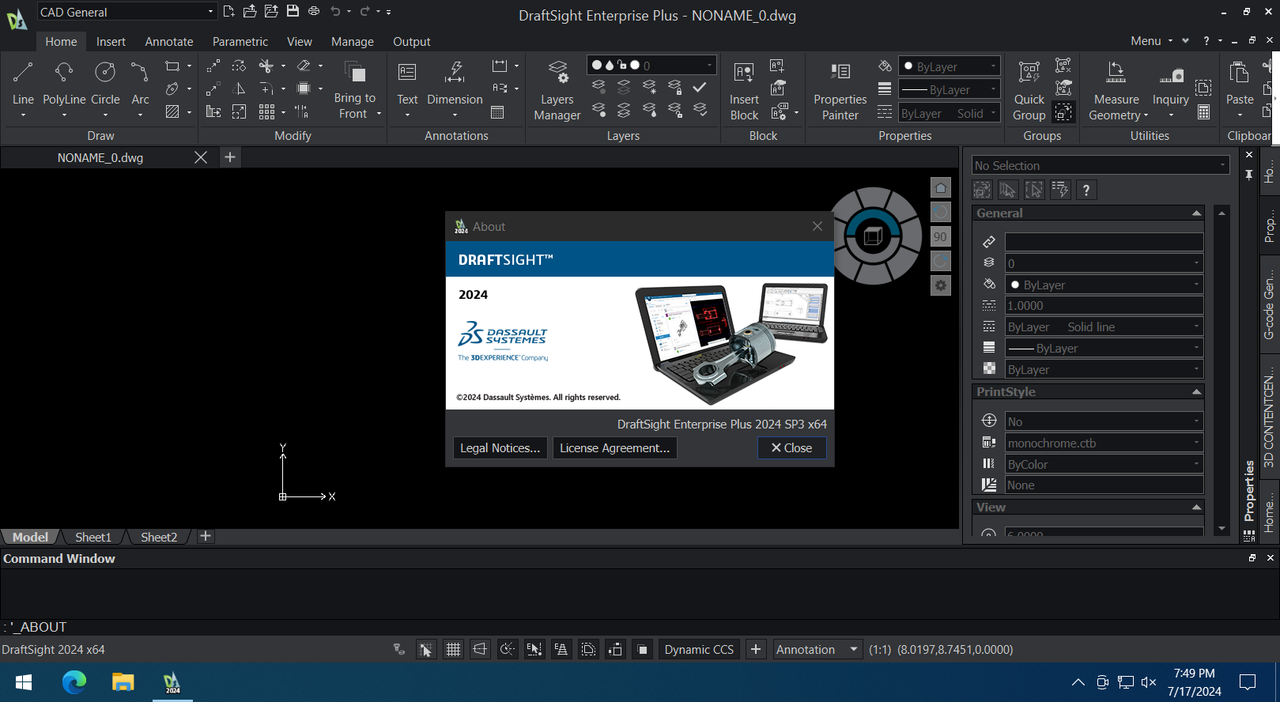Toggle Snap mode in status bar
Viewport: 1280px width, 702px height.
click(426, 649)
